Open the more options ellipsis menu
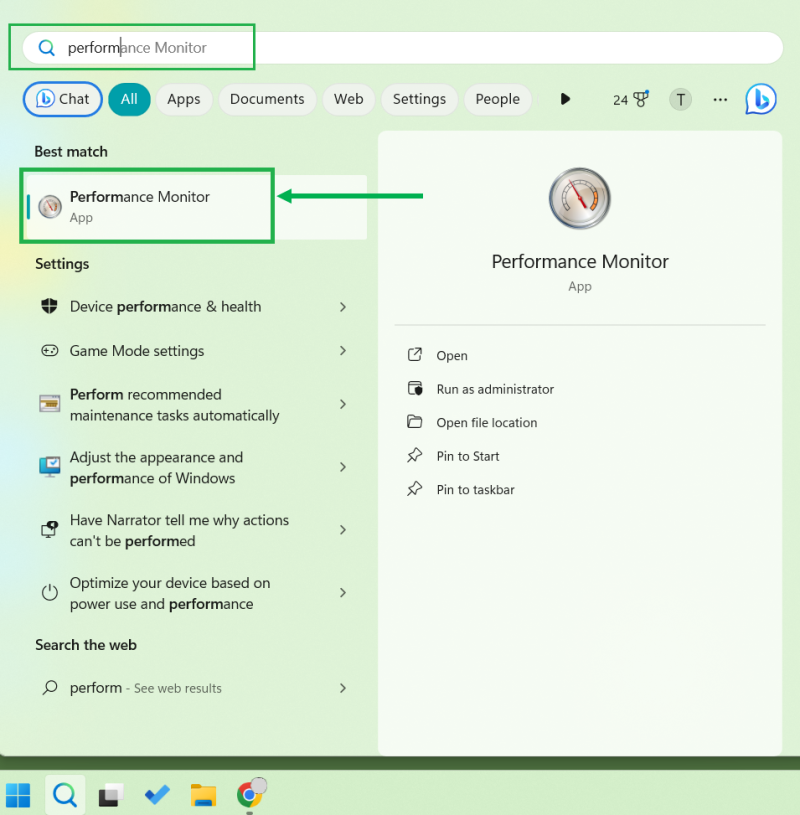This screenshot has height=815, width=800. tap(720, 99)
